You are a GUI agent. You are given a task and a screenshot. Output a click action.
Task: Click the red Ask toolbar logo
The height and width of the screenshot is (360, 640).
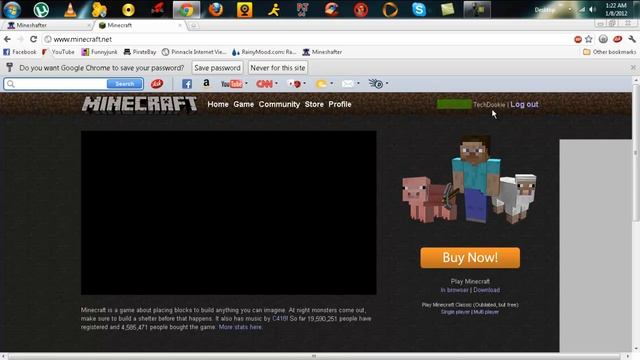157,84
